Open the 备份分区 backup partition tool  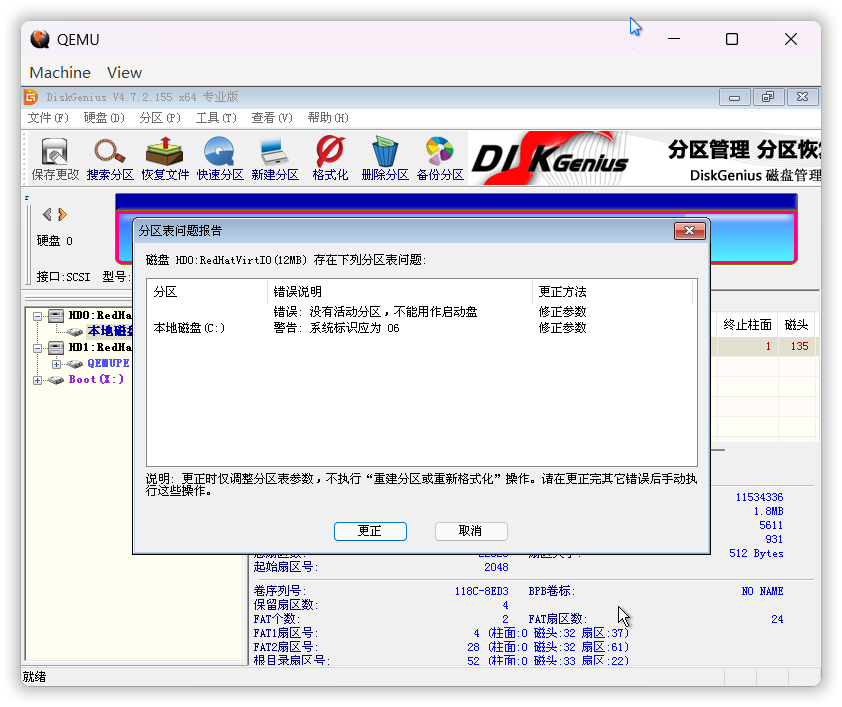click(440, 159)
